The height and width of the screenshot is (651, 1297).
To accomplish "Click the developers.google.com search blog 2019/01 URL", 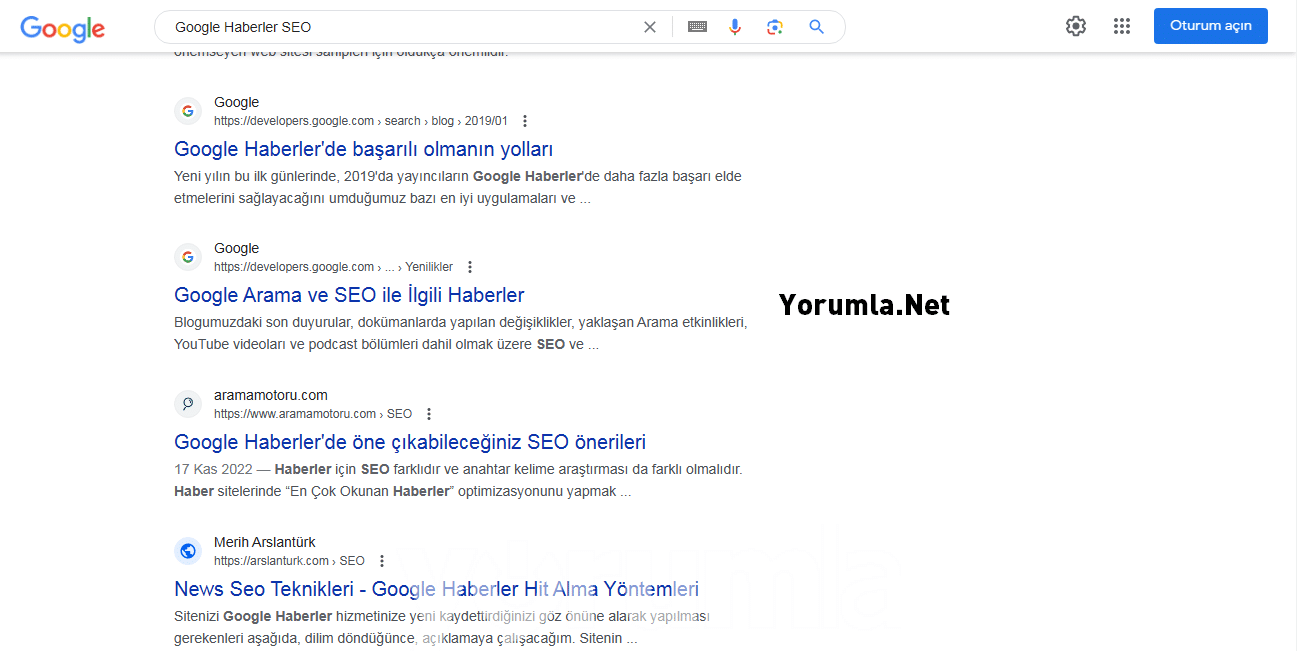I will click(x=361, y=121).
